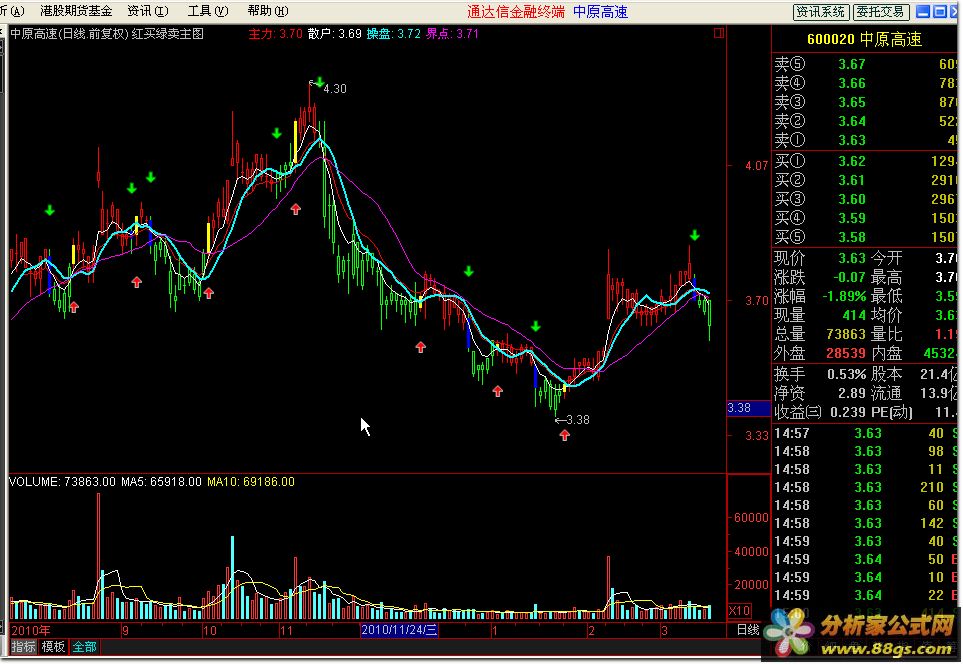The image size is (963, 664).
Task: Select the 买③ 3.60 bid row
Action: point(865,199)
